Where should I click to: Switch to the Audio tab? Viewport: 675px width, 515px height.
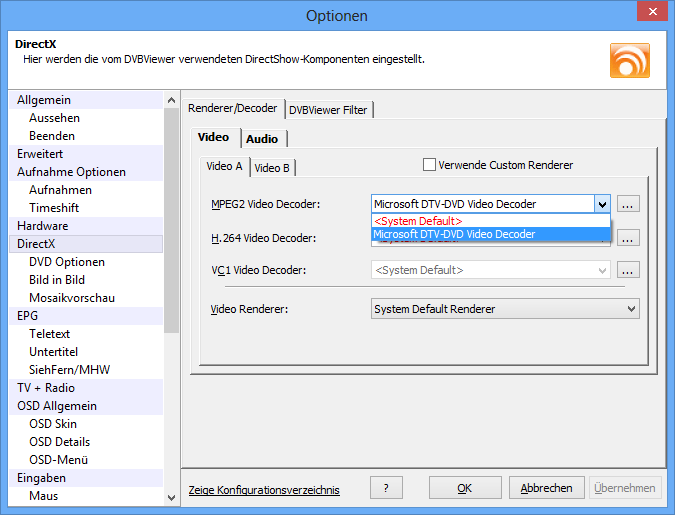[262, 139]
